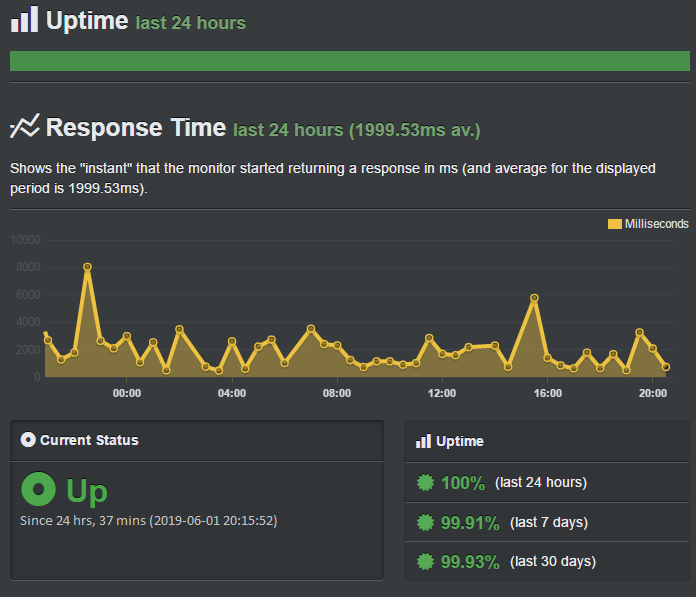
Task: Toggle the Milliseconds legend swatch
Action: click(614, 224)
